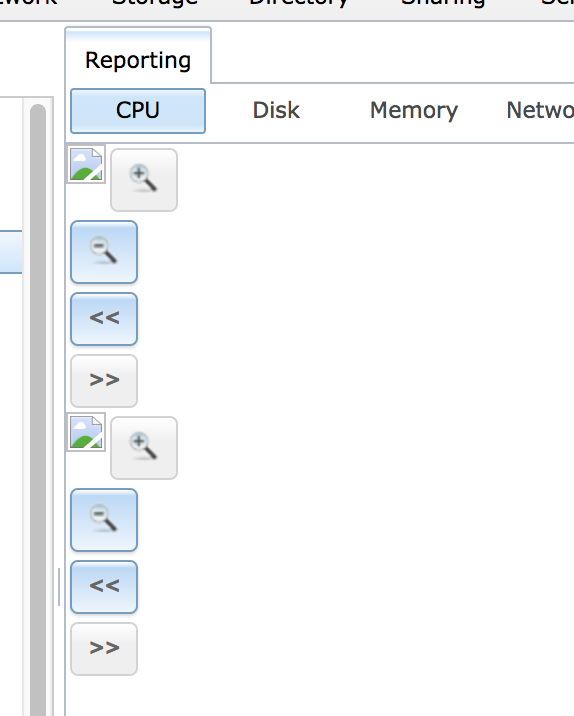574x716 pixels.
Task: Select the highlighted item in the left tree
Action: (11, 252)
